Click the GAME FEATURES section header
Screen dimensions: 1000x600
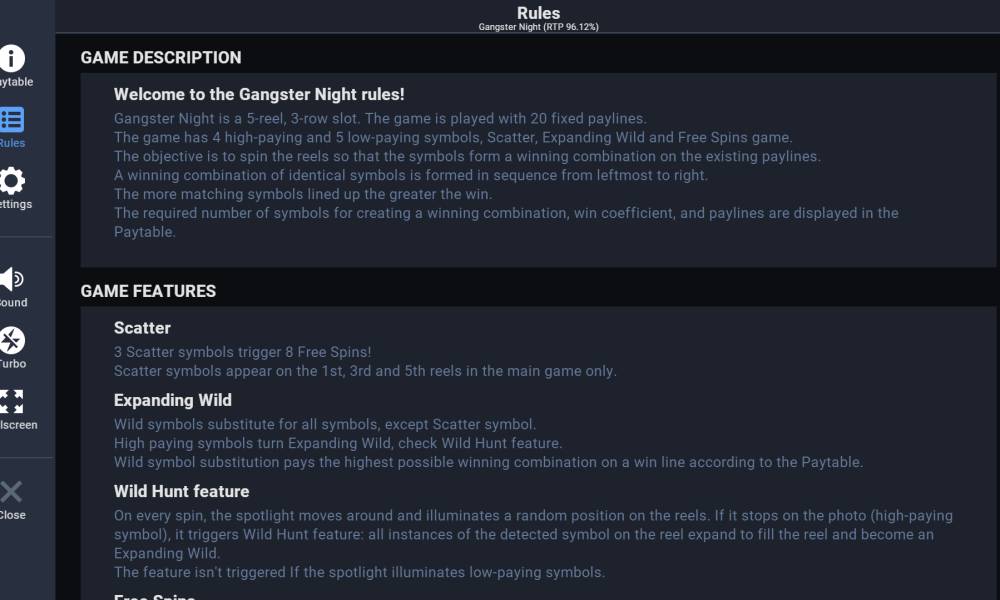click(x=148, y=291)
